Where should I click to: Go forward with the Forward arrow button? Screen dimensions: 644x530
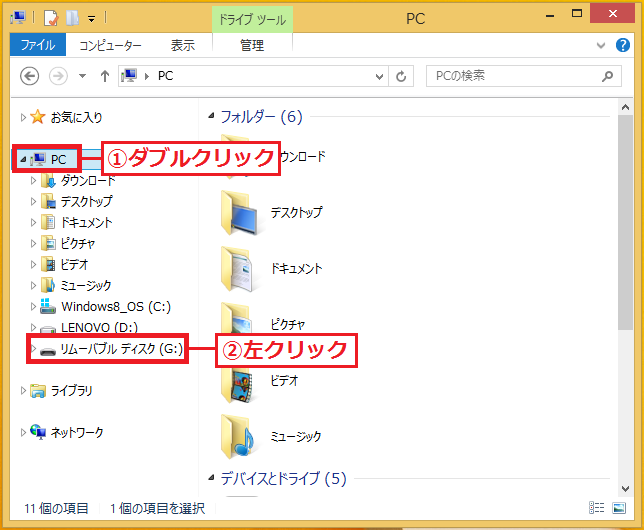58,76
